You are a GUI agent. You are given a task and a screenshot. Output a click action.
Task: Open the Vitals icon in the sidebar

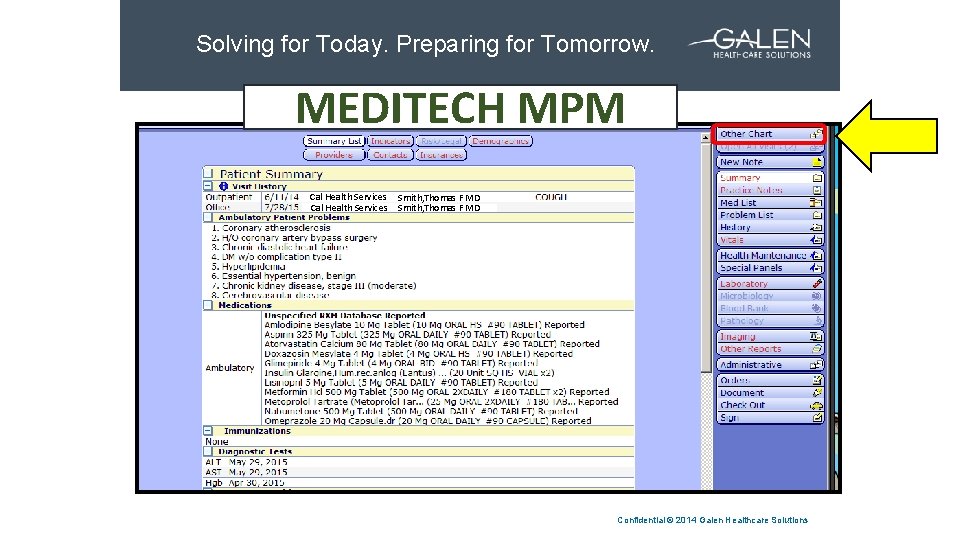pos(817,240)
